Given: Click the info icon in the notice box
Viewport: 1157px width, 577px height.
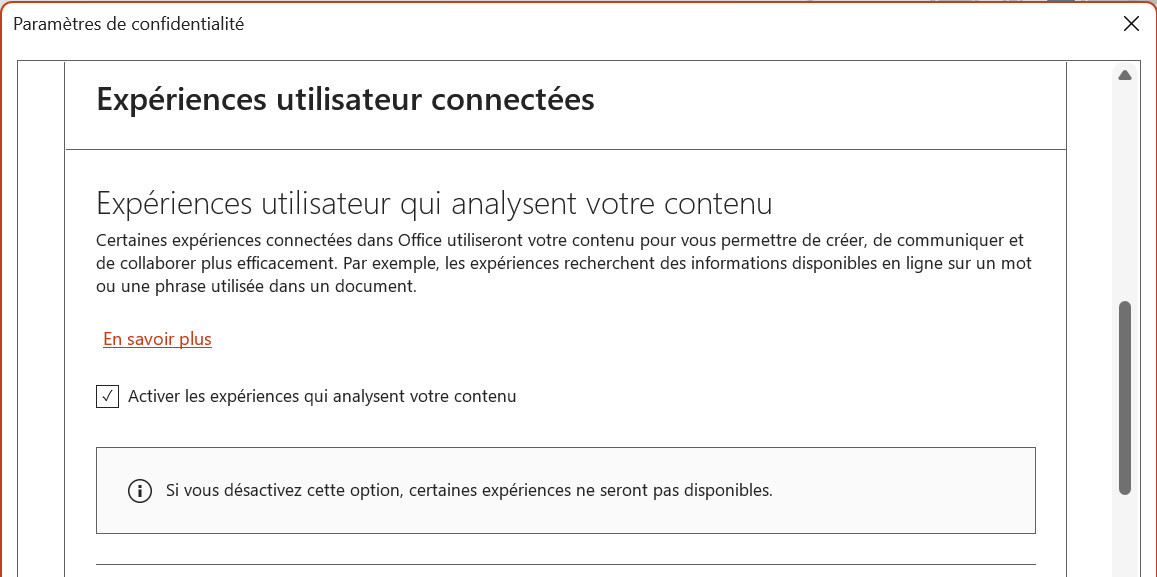Looking at the screenshot, I should click(x=140, y=491).
